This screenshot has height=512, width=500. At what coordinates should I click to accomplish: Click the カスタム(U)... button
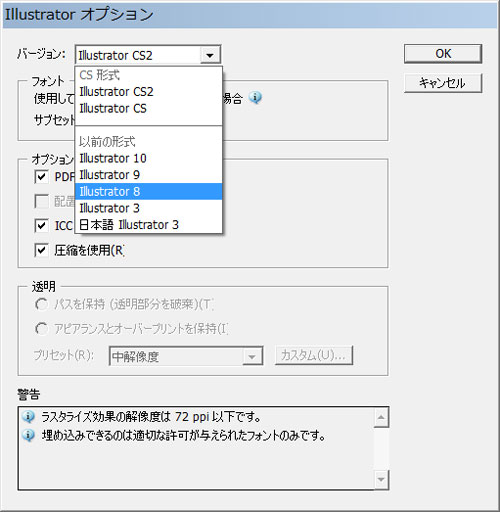pos(314,355)
